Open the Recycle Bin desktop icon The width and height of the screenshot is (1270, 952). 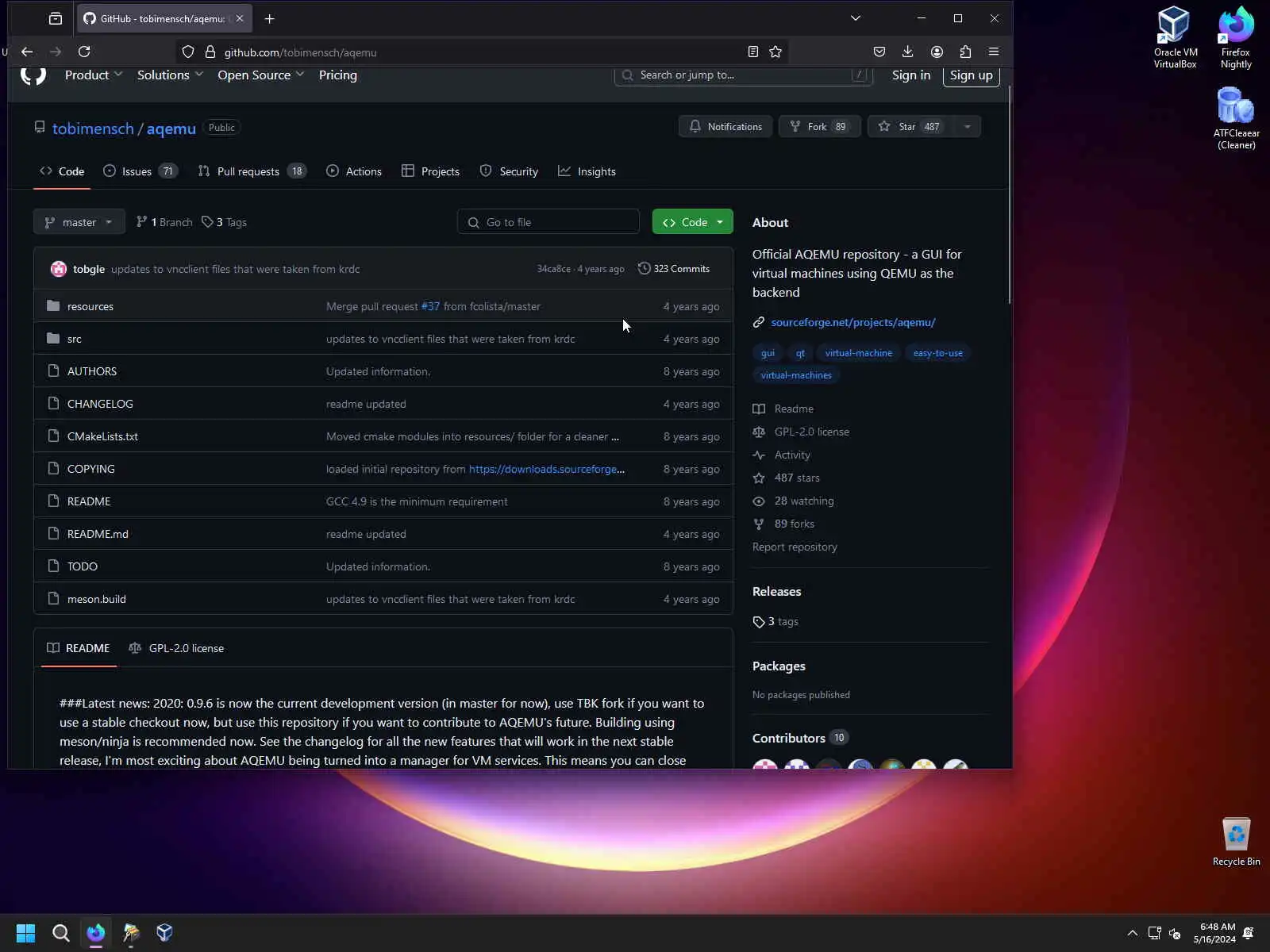[x=1236, y=843]
